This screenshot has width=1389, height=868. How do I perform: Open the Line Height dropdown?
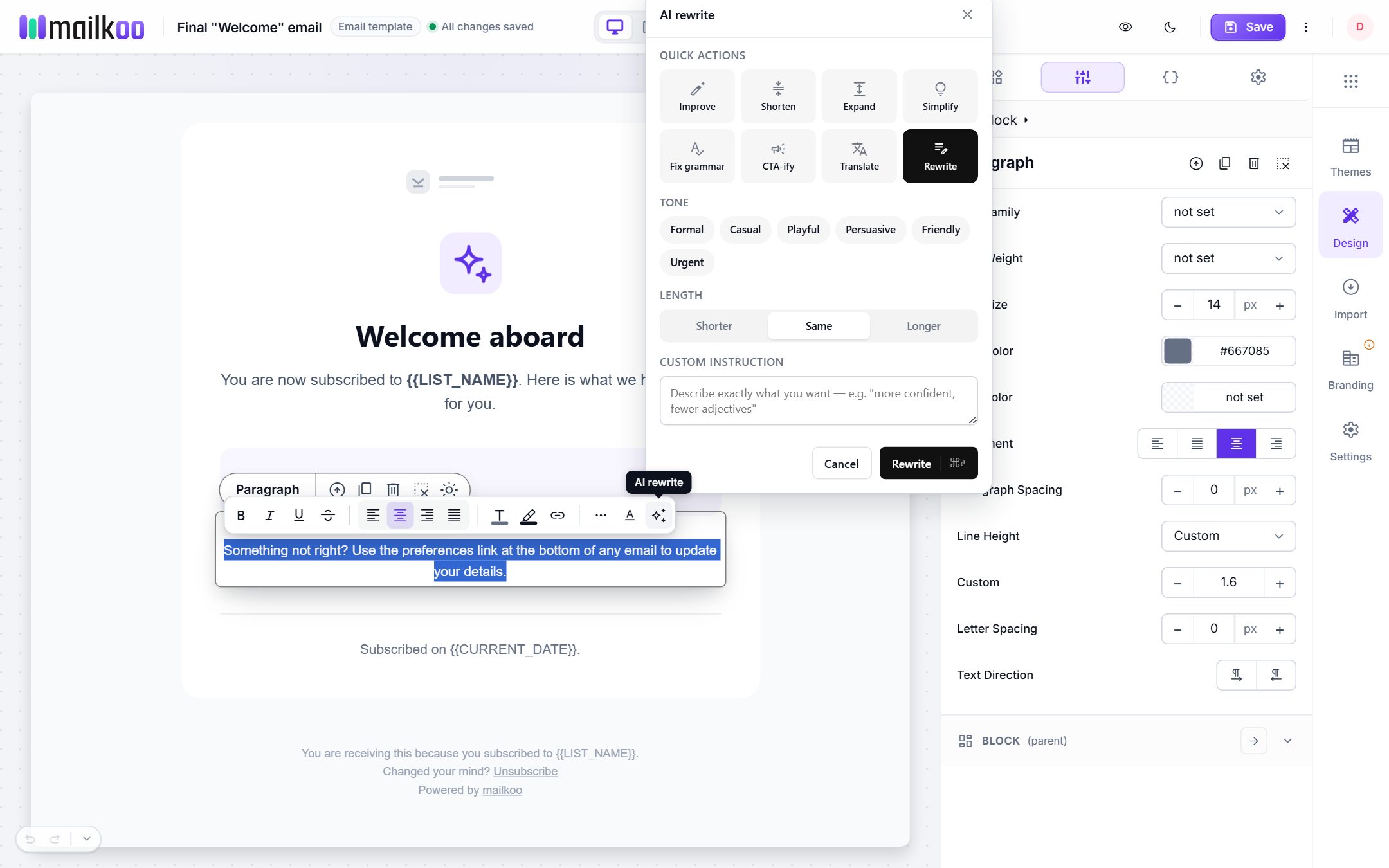1228,536
